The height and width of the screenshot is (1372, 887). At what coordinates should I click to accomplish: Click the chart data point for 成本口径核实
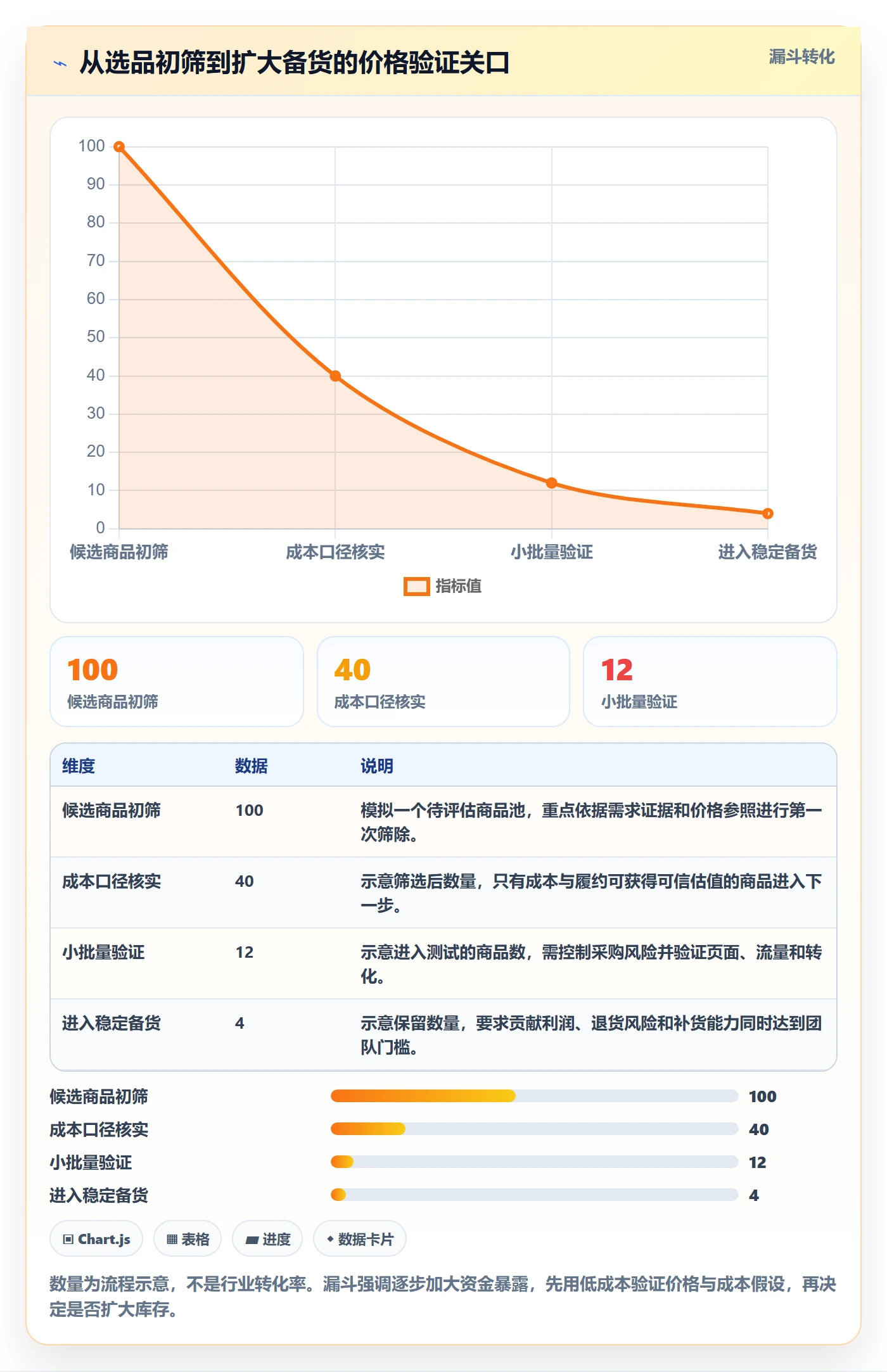(x=335, y=376)
